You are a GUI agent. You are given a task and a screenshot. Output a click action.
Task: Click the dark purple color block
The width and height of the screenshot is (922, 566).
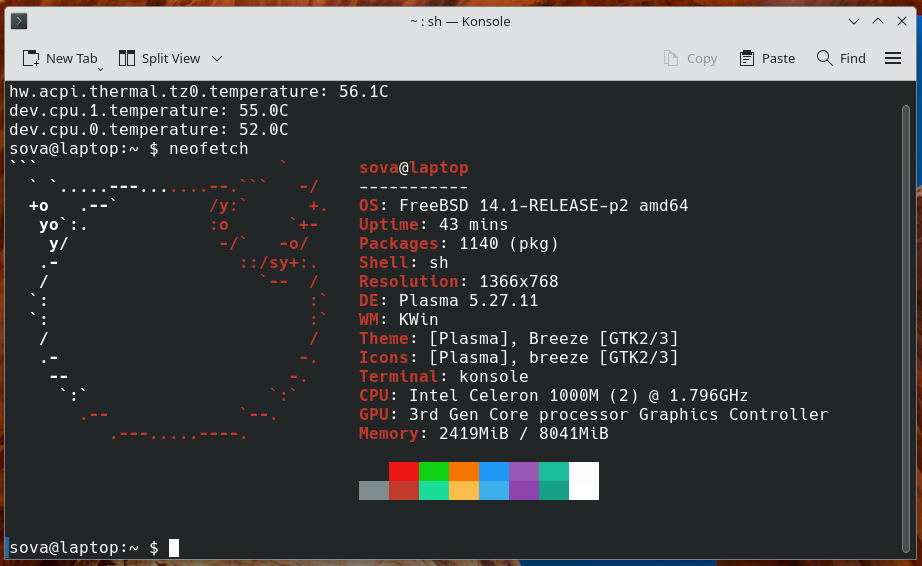coord(524,490)
